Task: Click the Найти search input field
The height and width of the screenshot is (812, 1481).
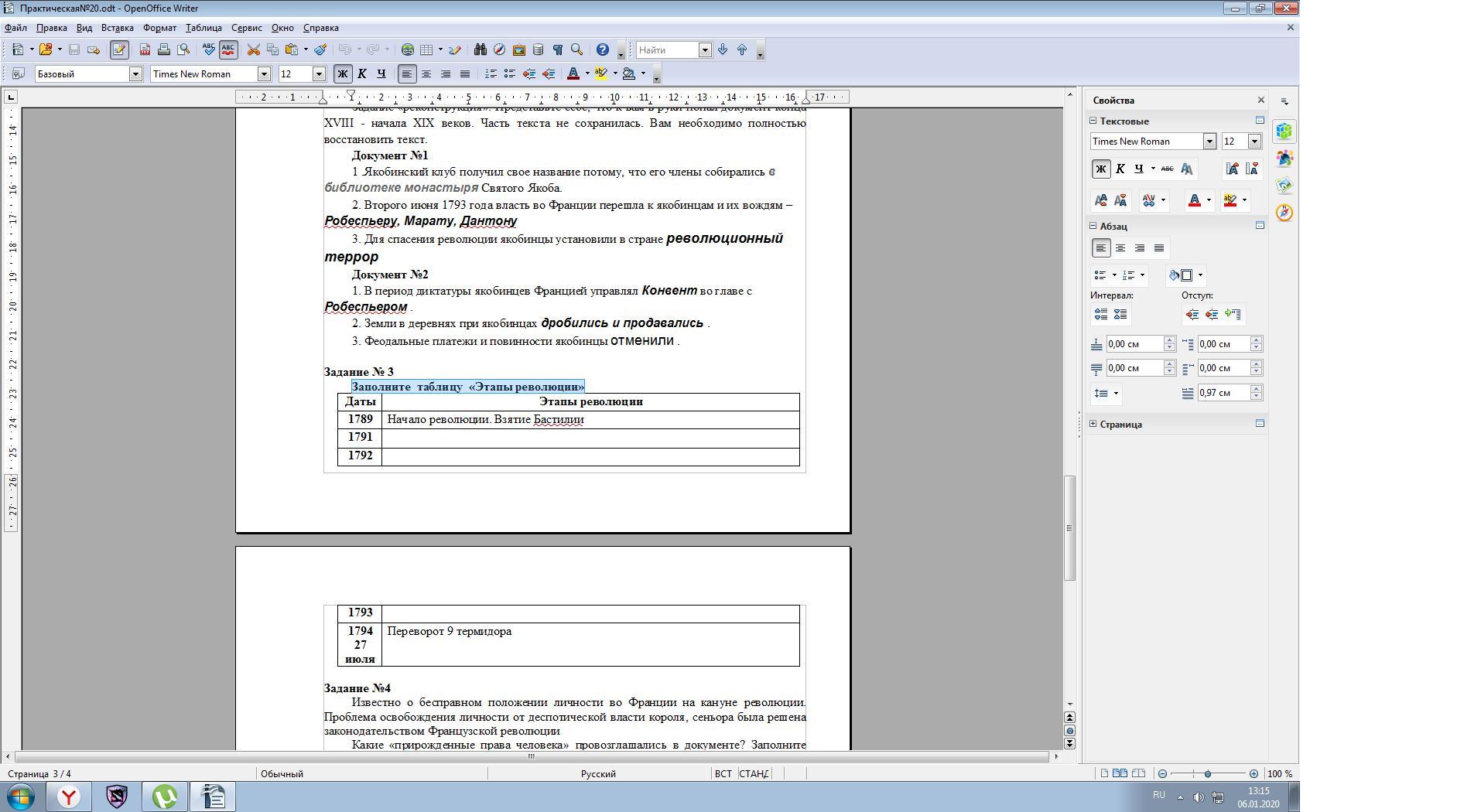Action: pyautogui.click(x=667, y=50)
